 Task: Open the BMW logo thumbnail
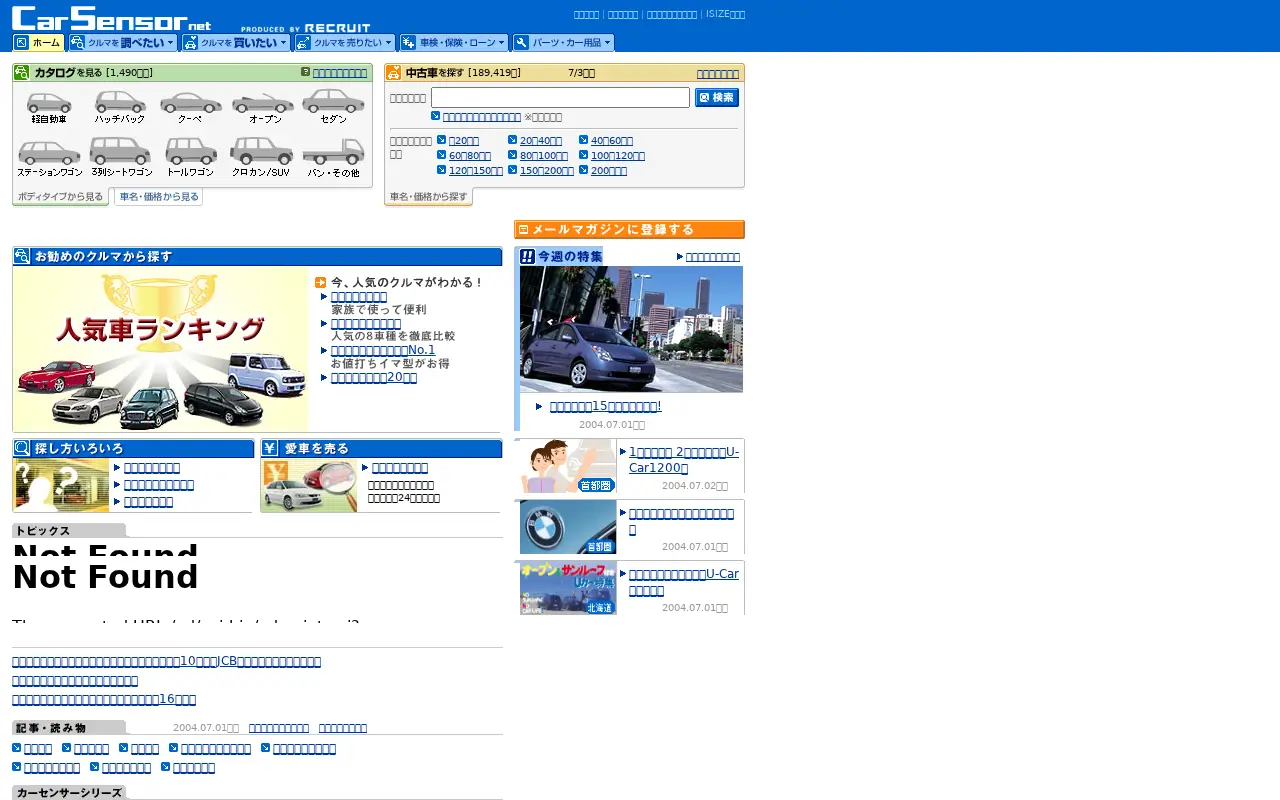[x=568, y=527]
